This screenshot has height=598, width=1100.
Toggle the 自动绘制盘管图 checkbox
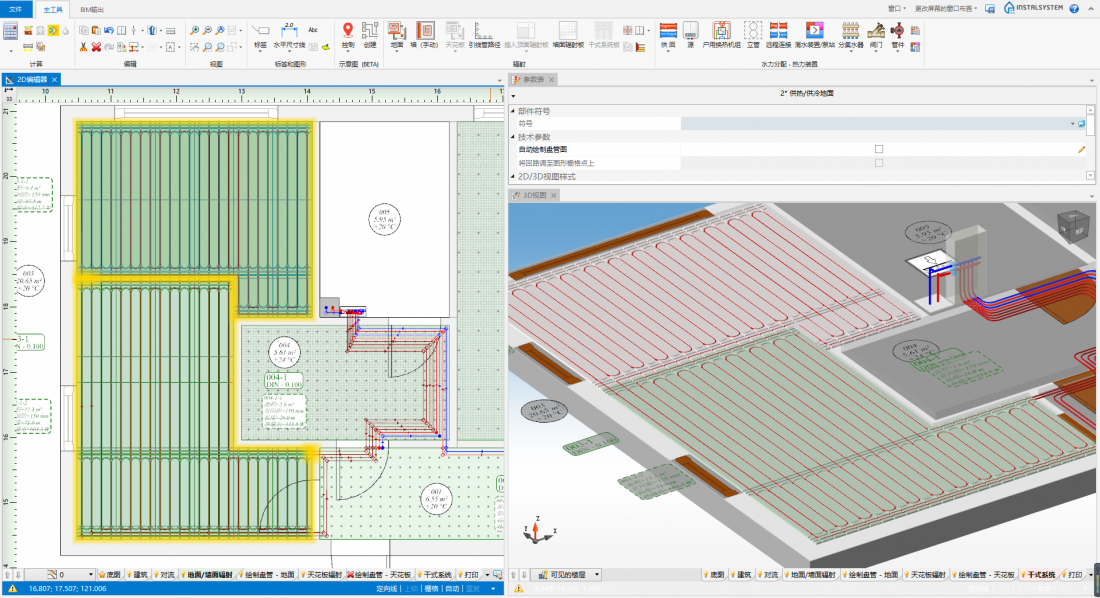879,149
